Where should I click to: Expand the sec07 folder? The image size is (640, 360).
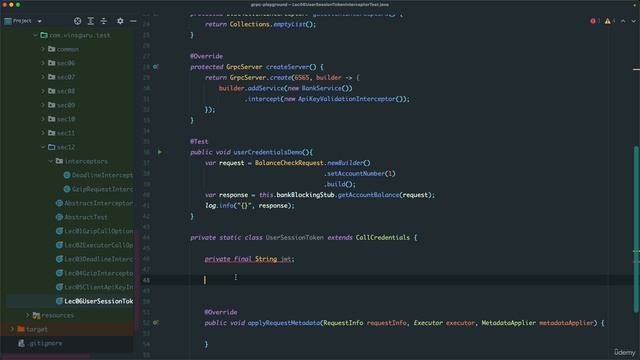point(43,77)
